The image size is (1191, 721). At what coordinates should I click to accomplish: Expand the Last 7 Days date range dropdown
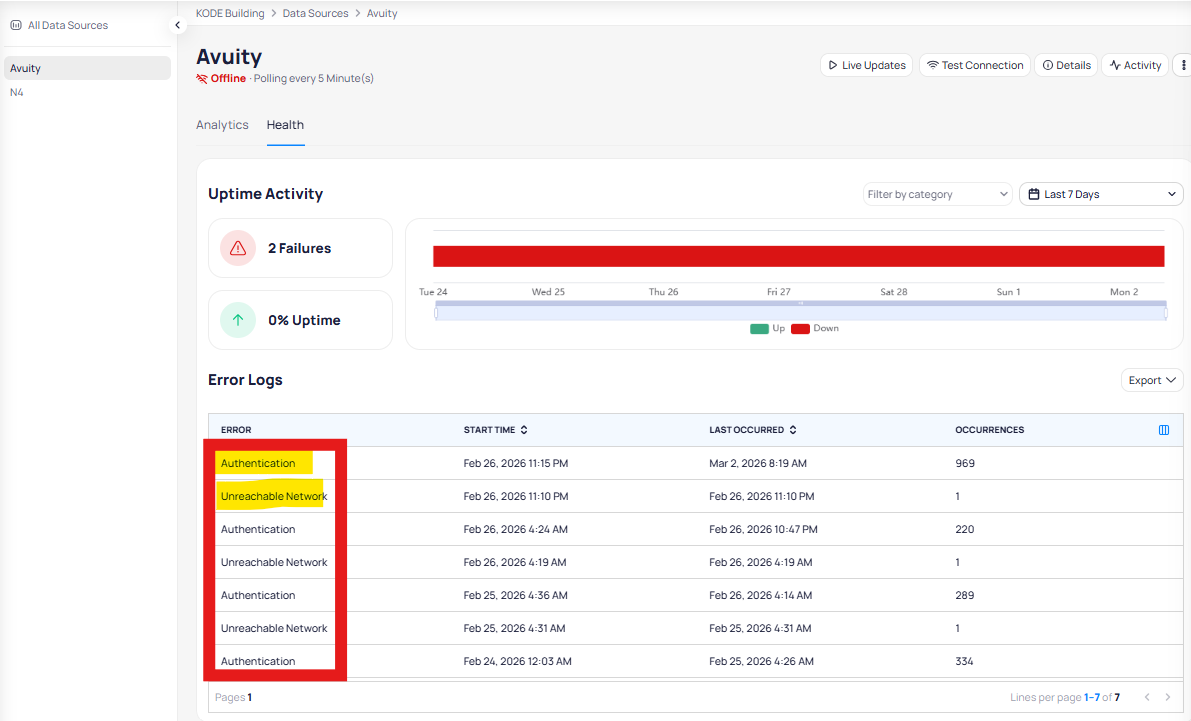[1101, 194]
